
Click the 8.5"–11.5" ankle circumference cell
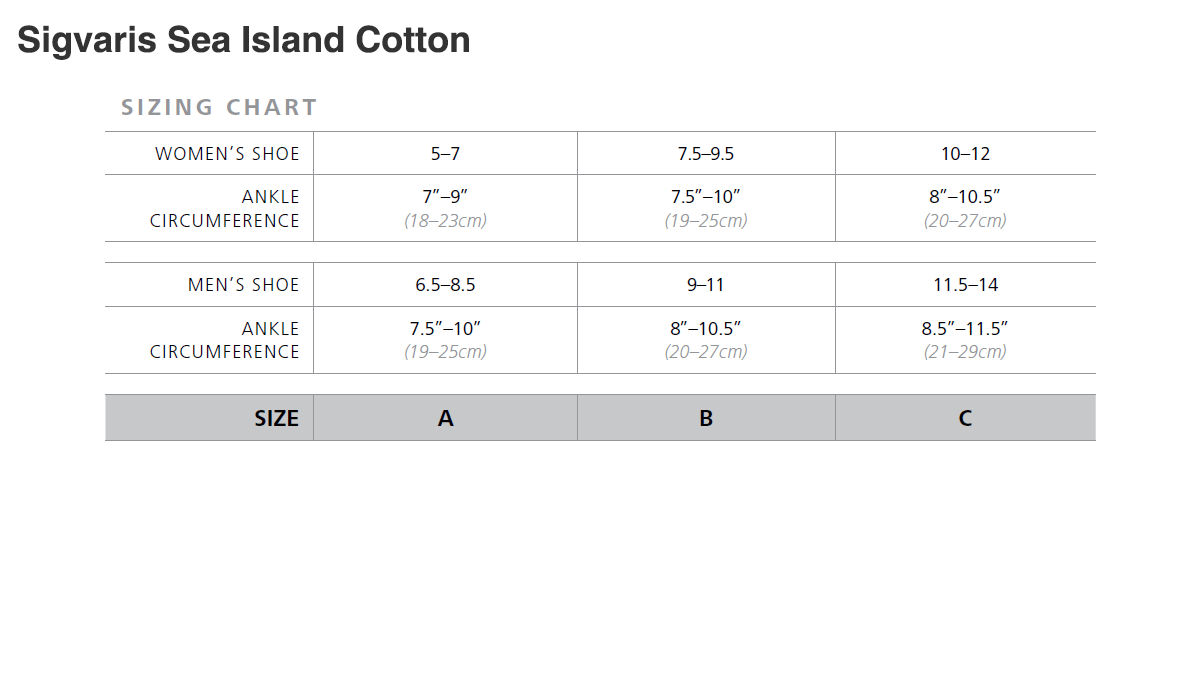(965, 328)
